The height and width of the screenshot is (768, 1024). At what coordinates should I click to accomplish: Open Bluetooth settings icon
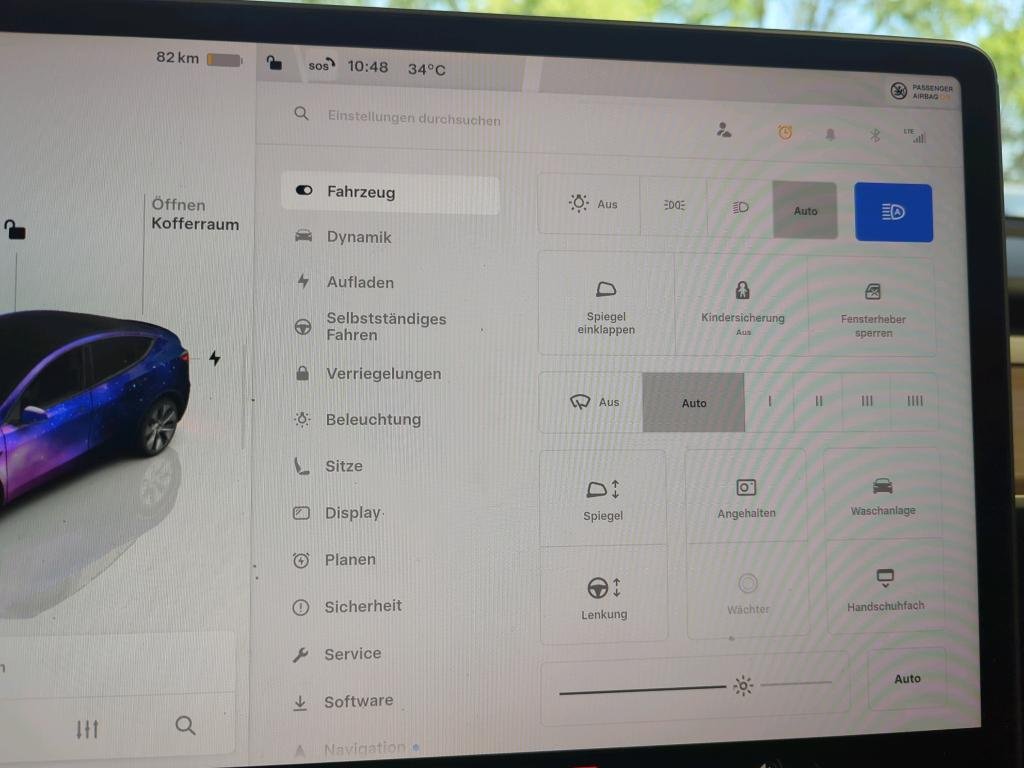tap(875, 135)
